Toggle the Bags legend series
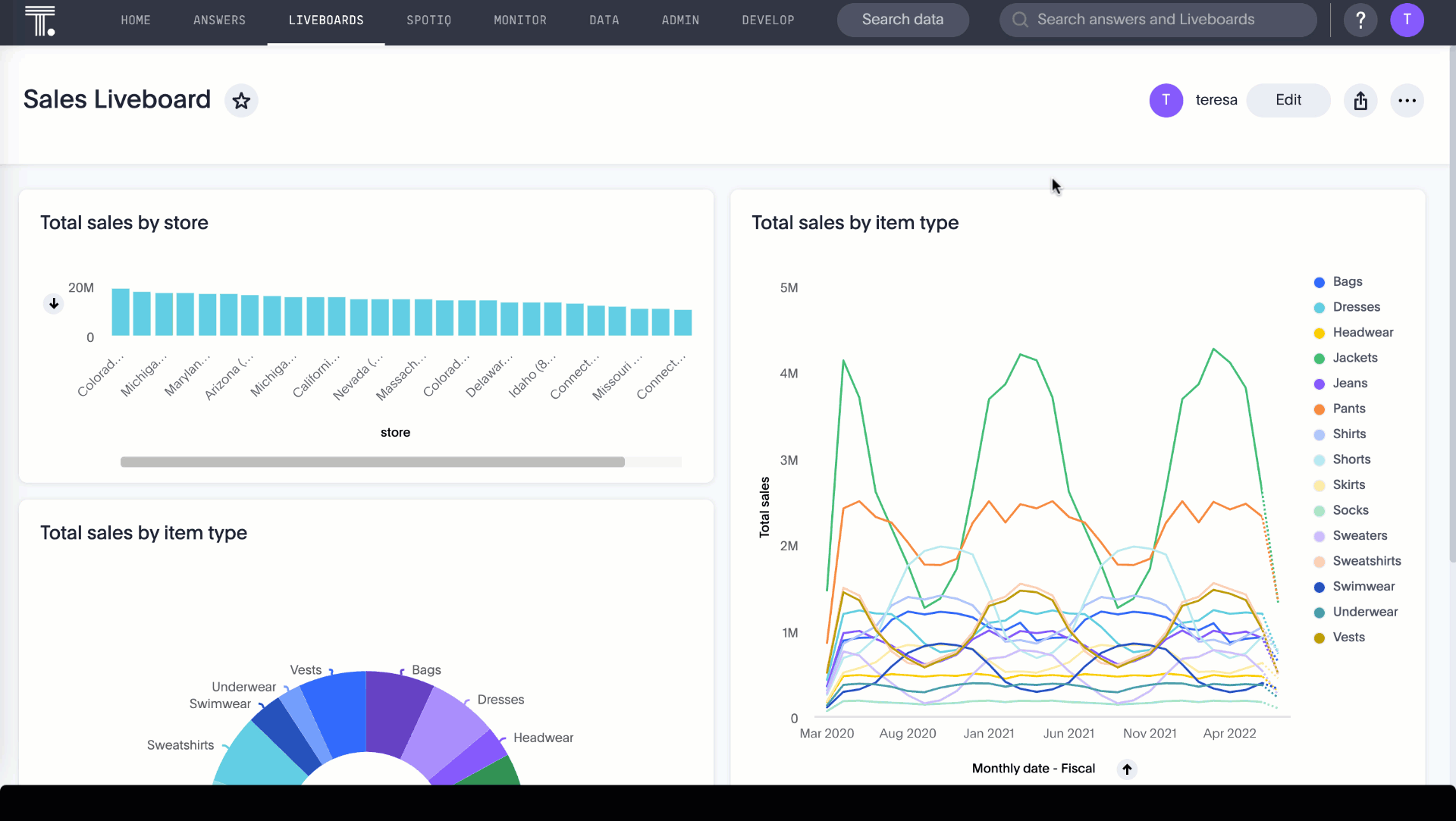 pyautogui.click(x=1347, y=281)
